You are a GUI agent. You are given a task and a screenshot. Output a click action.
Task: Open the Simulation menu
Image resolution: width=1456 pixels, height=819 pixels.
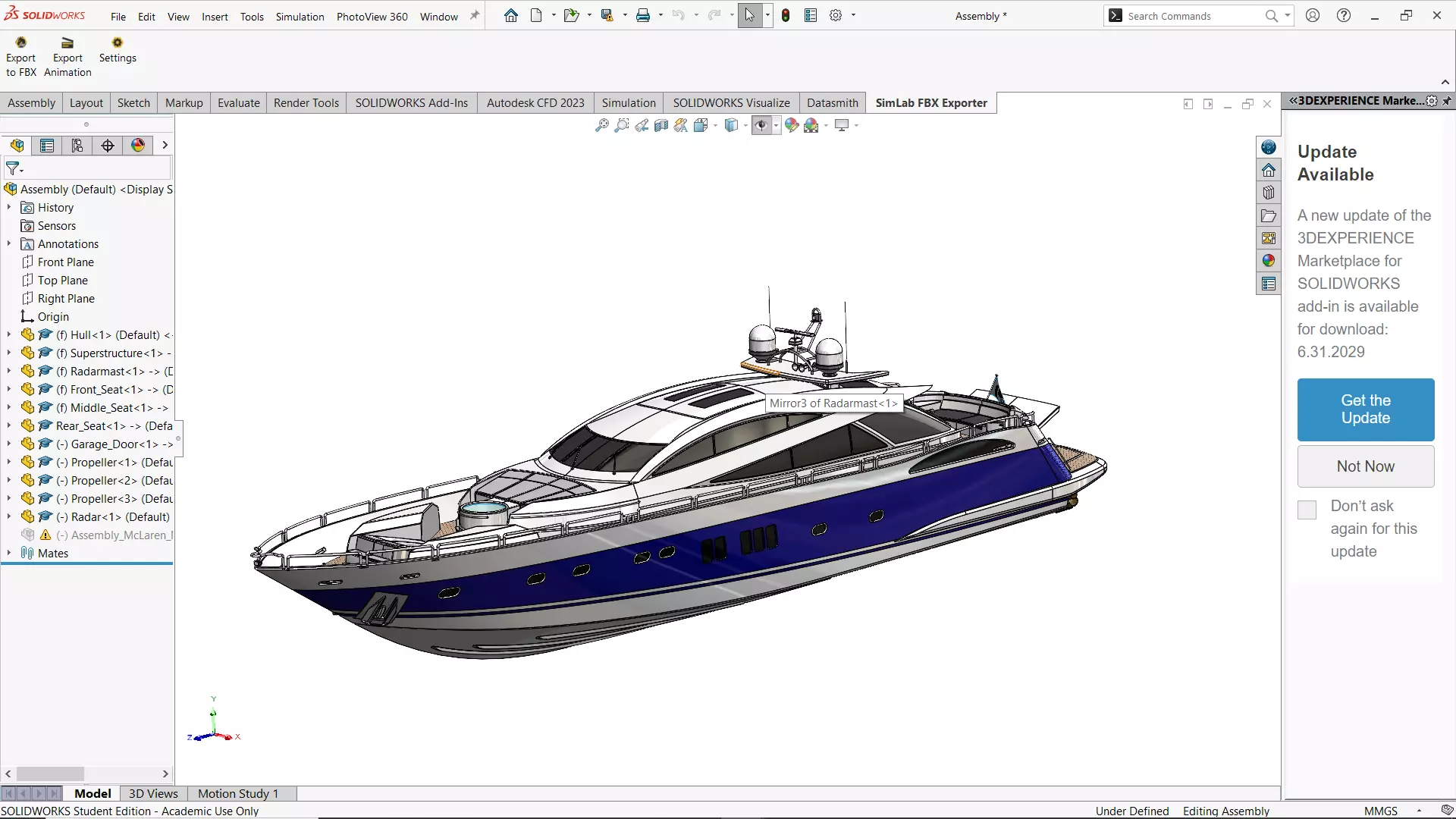(x=300, y=17)
